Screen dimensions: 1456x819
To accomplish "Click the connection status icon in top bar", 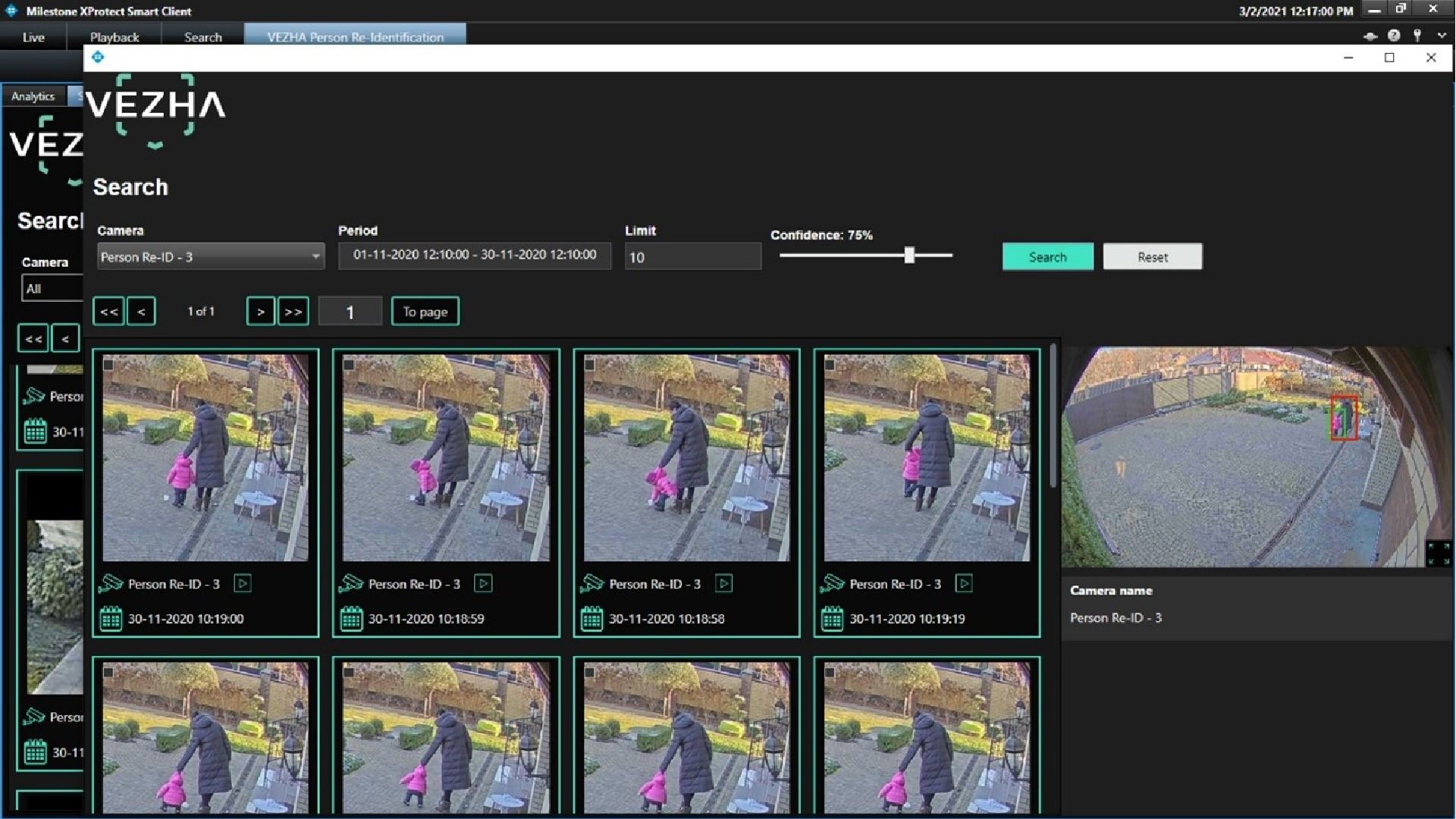I will tap(1370, 36).
